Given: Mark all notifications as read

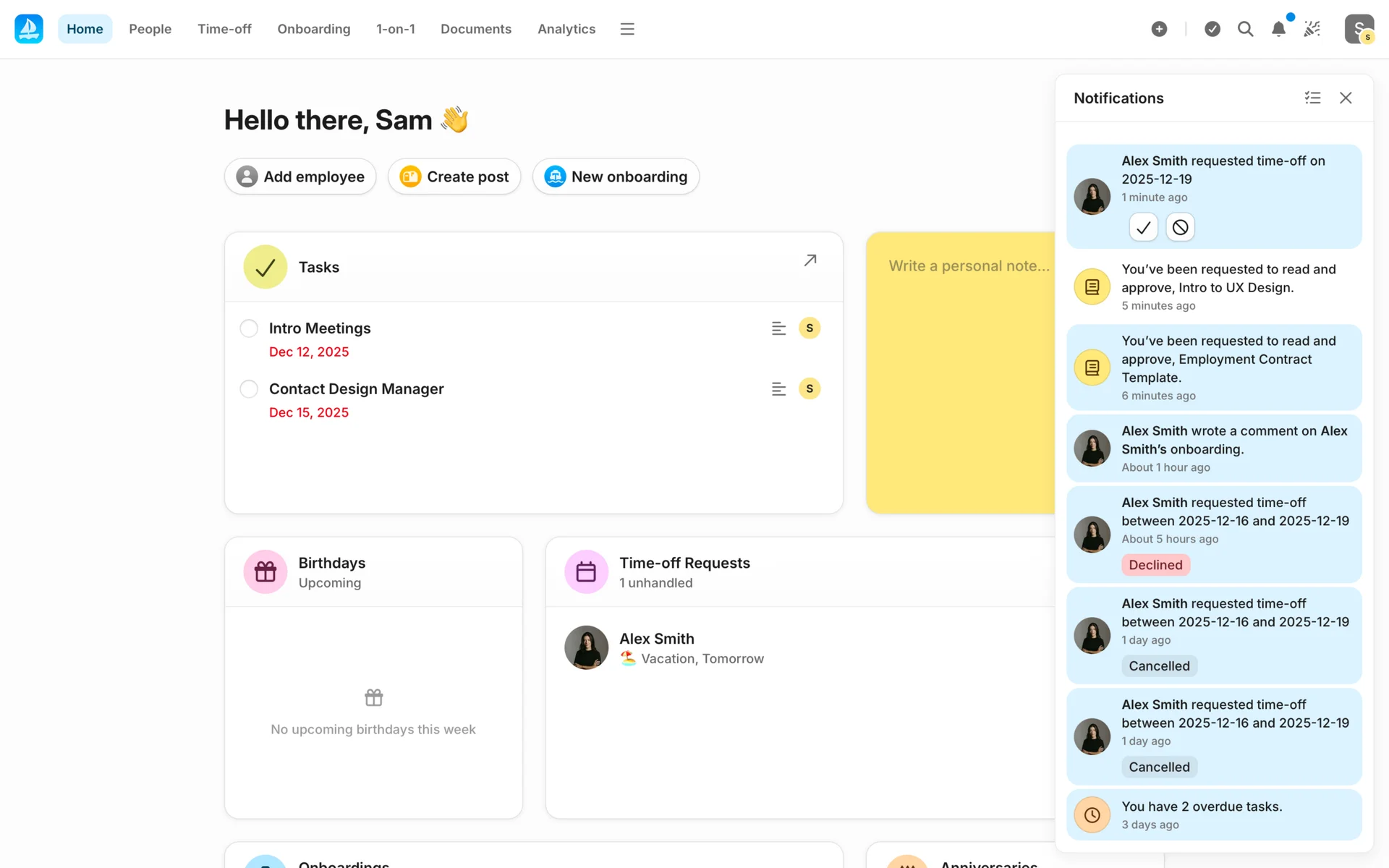Looking at the screenshot, I should (1312, 98).
